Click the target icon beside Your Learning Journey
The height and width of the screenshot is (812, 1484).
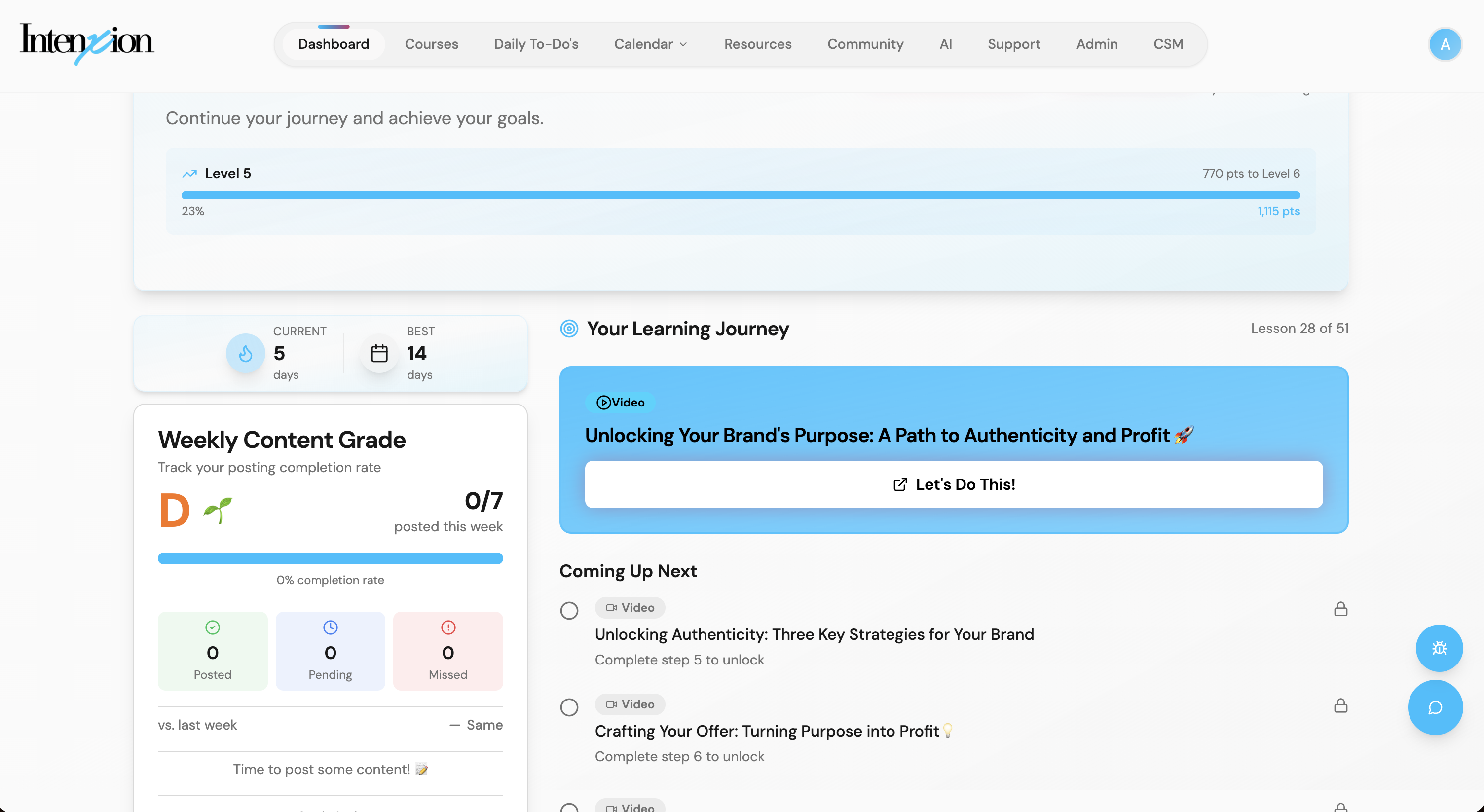pos(569,329)
